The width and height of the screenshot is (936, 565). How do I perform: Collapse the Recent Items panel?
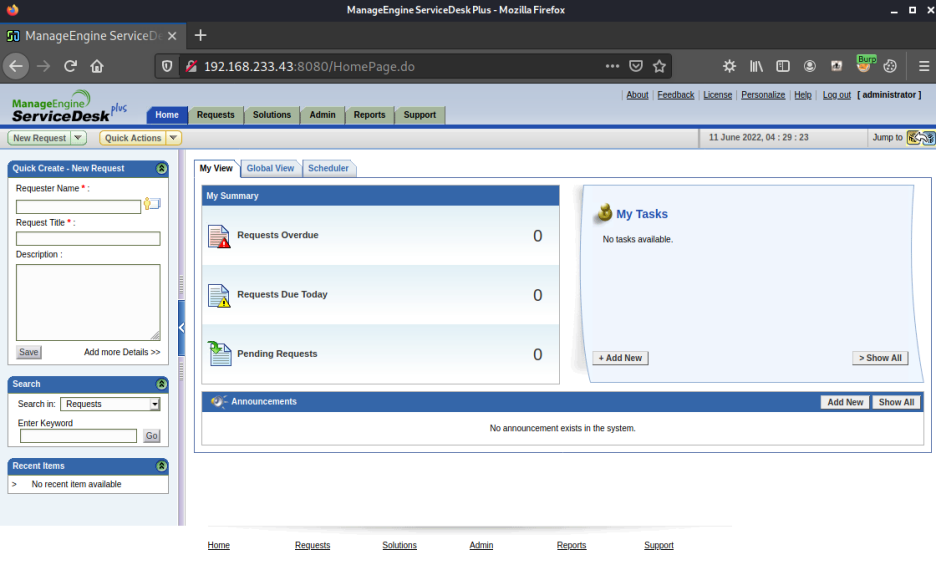pos(161,466)
